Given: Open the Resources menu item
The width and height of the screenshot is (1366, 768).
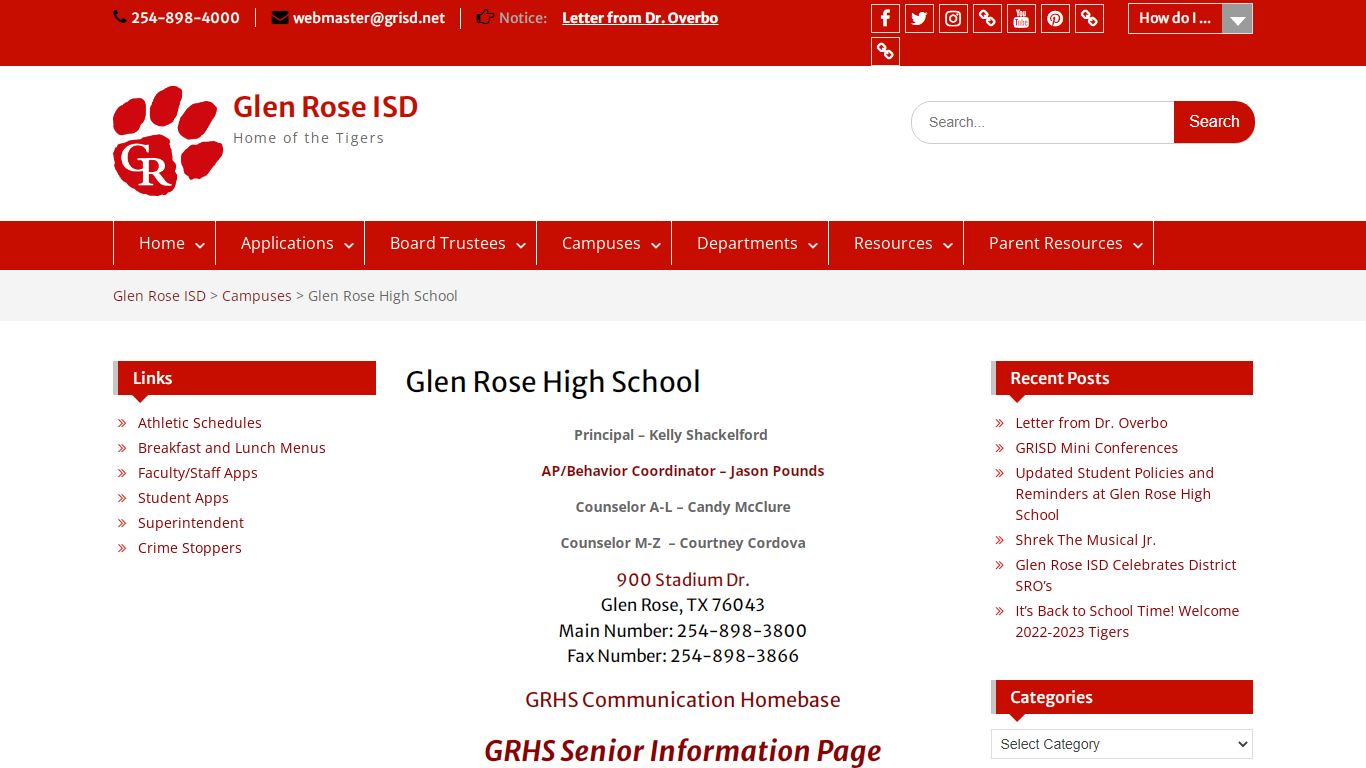Looking at the screenshot, I should tap(893, 243).
